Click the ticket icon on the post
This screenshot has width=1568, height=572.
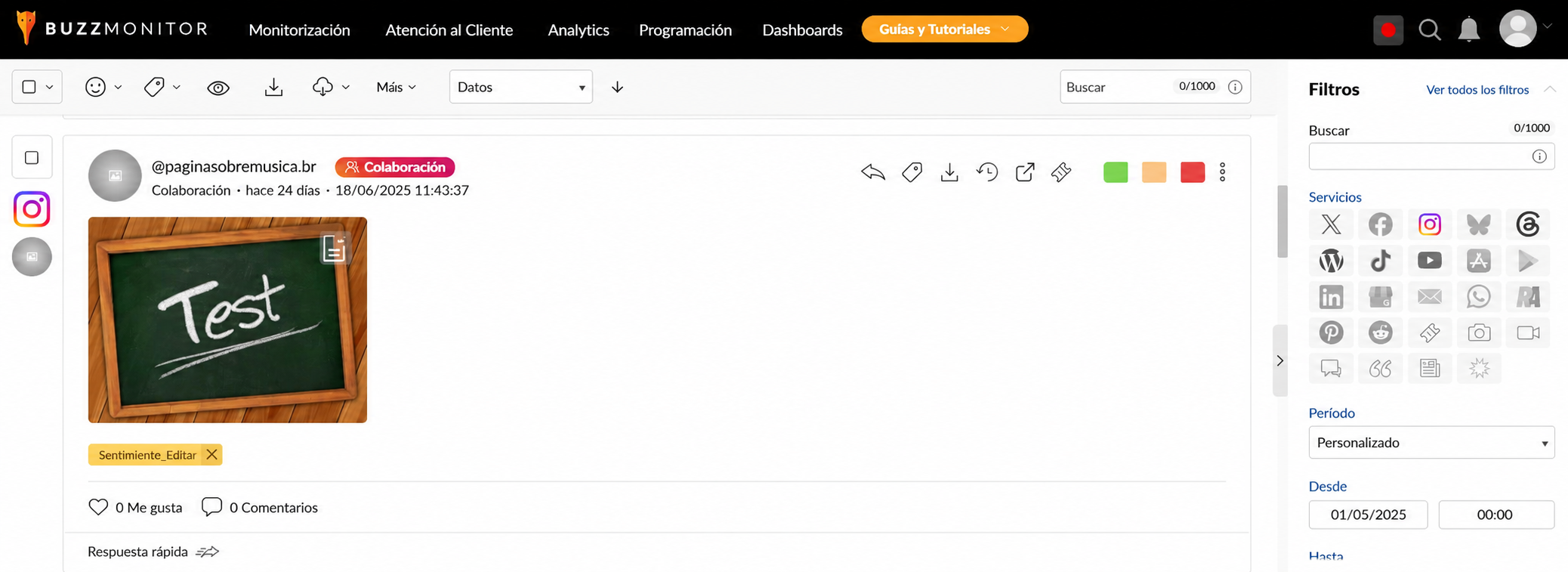[x=1061, y=172]
